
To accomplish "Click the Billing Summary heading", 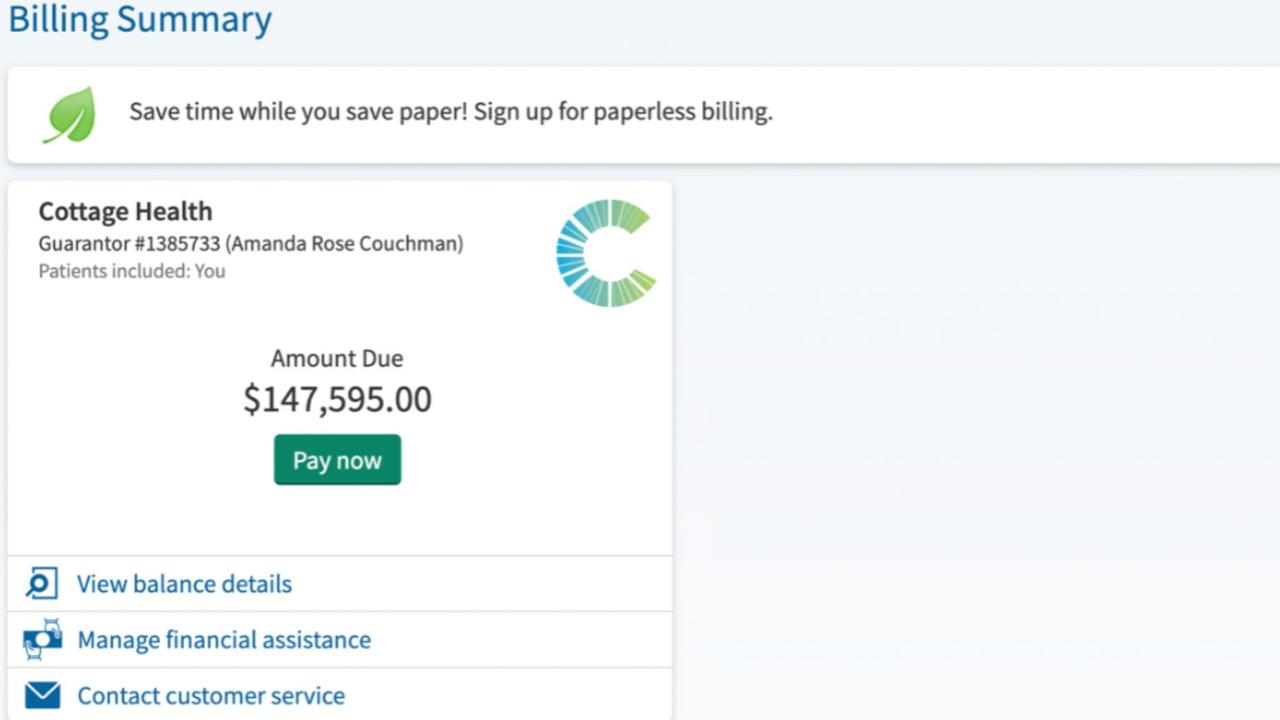I will click(x=140, y=19).
